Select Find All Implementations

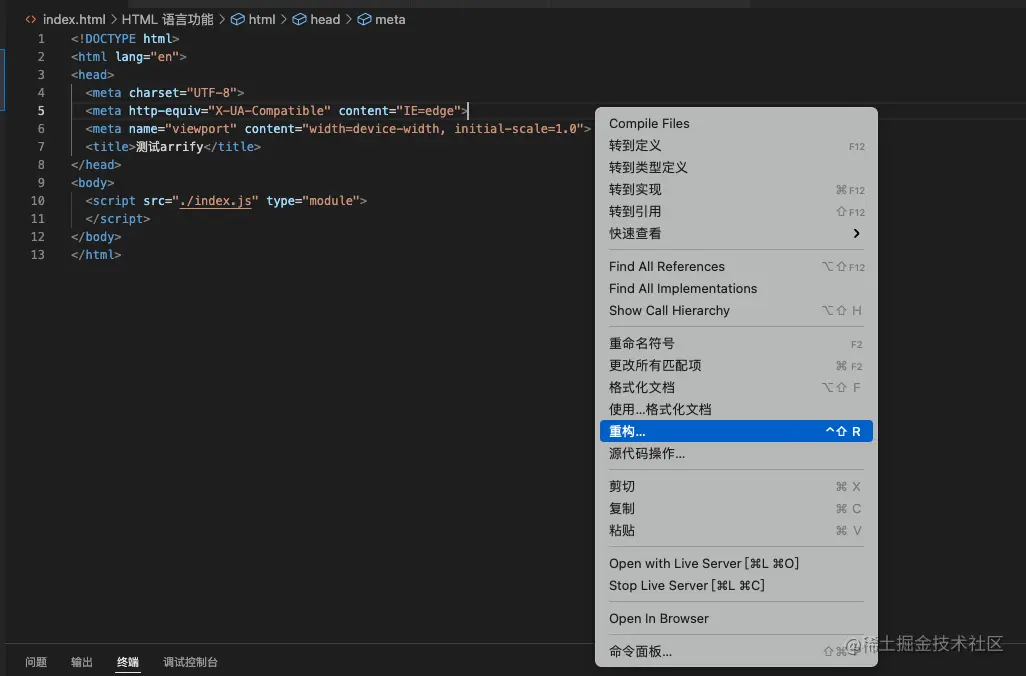pos(736,289)
